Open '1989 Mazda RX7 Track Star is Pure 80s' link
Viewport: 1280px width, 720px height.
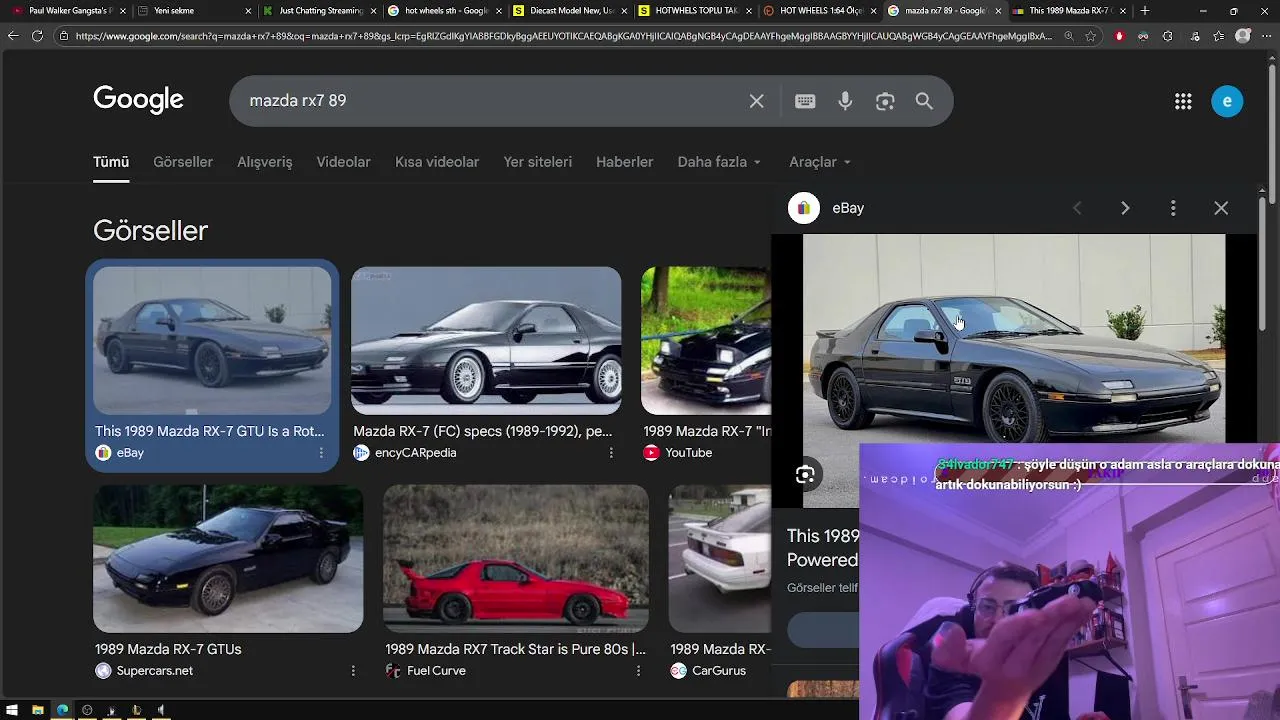point(515,649)
